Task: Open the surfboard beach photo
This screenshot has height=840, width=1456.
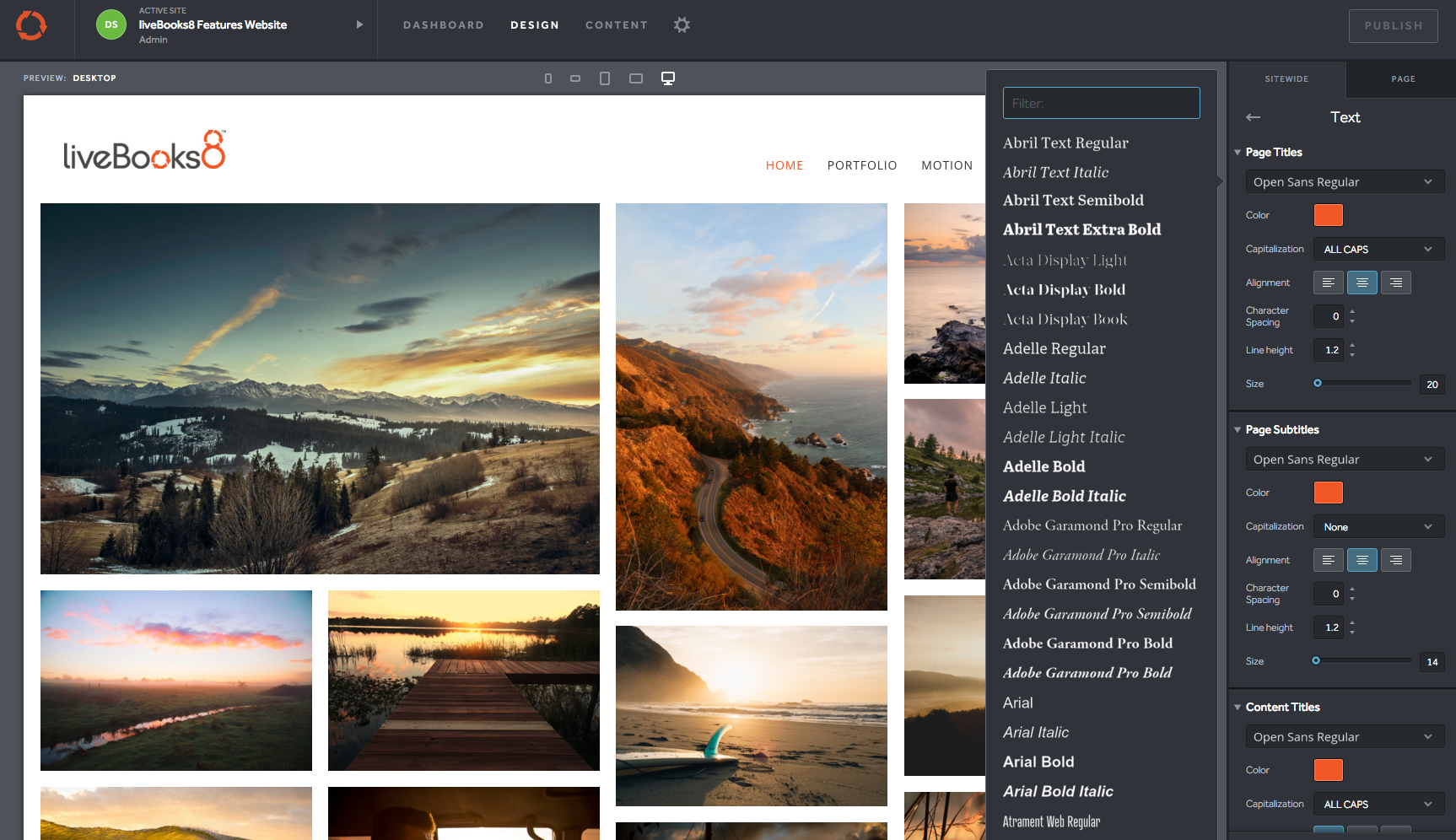Action: click(752, 716)
